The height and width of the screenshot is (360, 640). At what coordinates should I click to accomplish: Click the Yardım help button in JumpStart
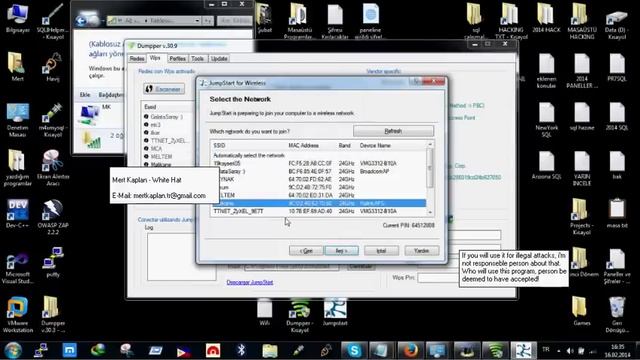[x=422, y=251]
